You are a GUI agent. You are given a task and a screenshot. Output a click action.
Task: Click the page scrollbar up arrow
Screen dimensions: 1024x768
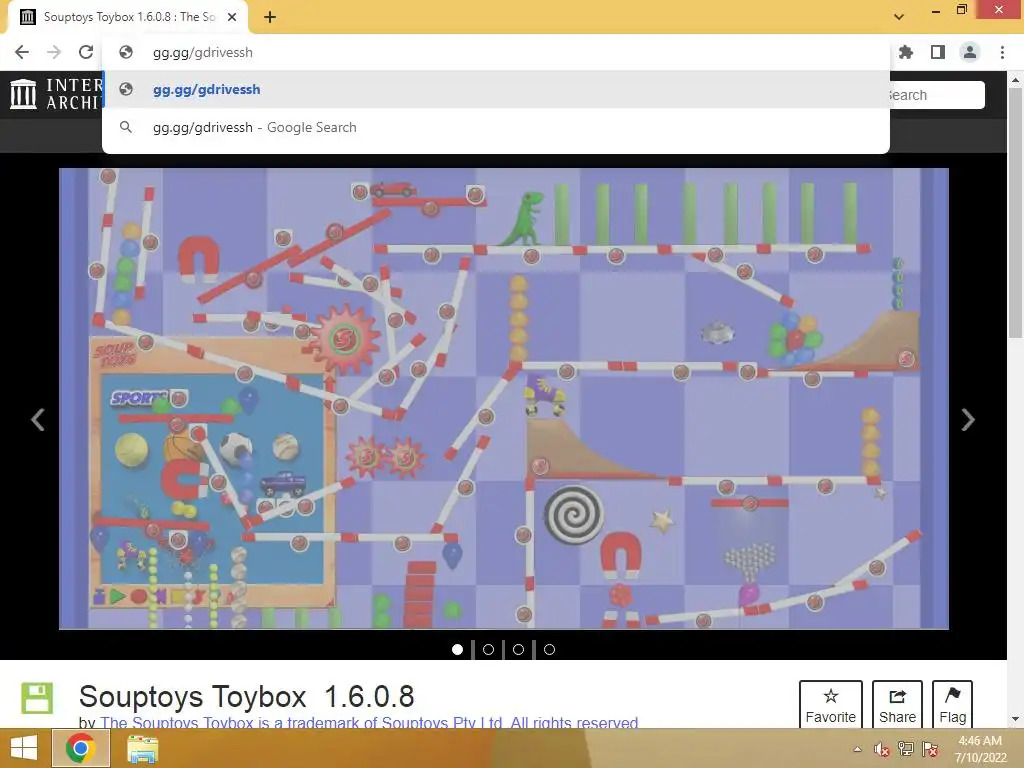[x=1015, y=80]
